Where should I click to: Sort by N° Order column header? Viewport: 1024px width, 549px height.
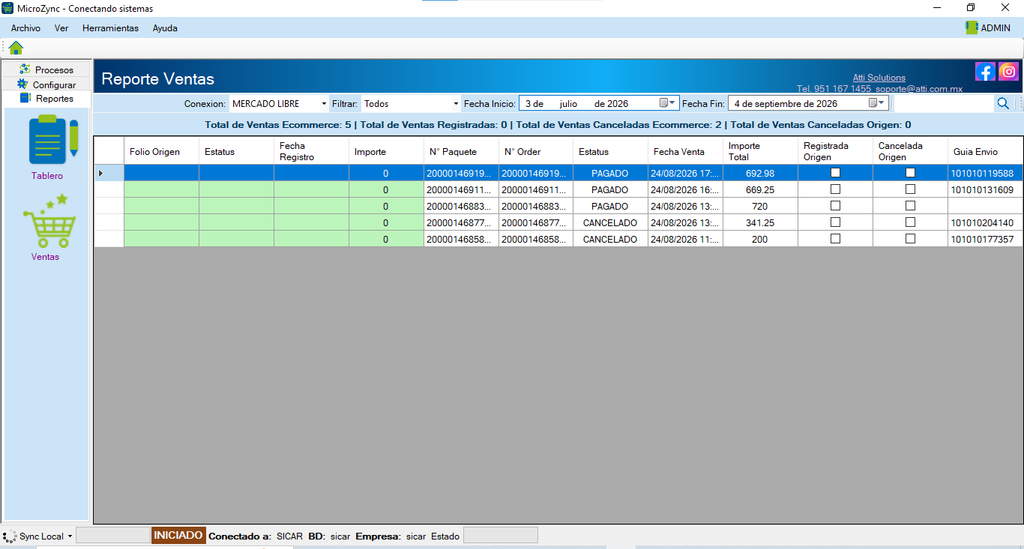tap(536, 151)
